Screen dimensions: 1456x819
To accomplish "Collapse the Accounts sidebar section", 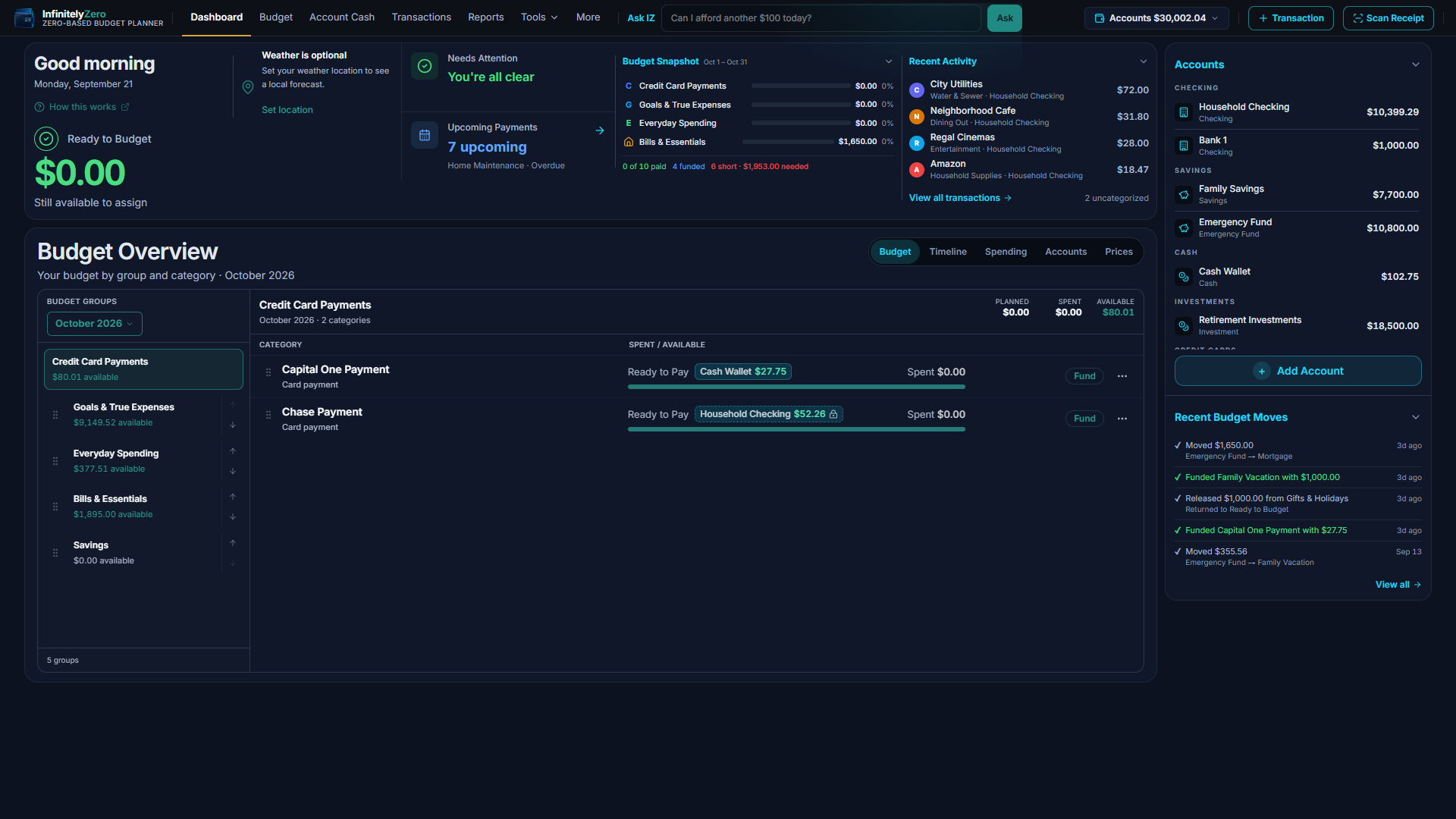I will [1416, 64].
